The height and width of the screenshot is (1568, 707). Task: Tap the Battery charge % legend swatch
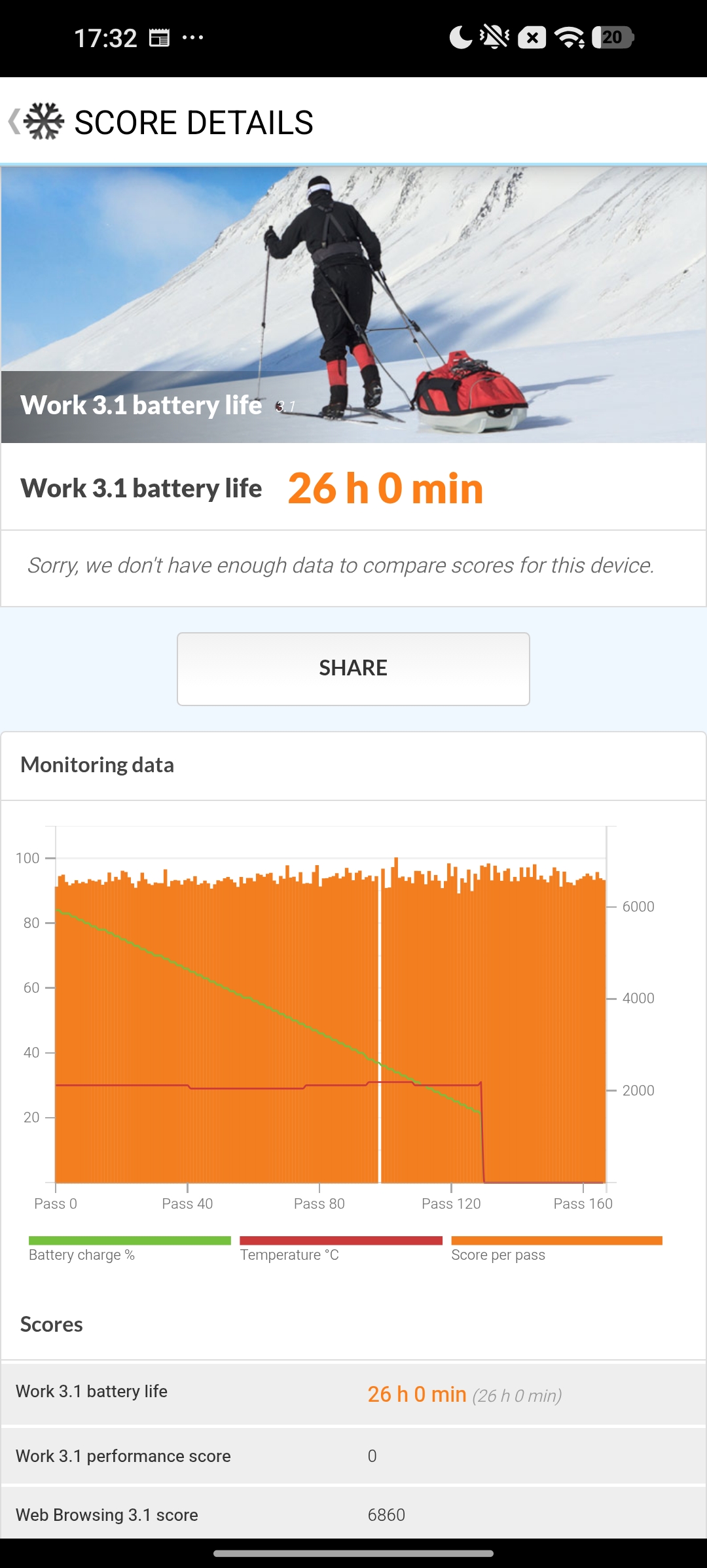pyautogui.click(x=130, y=1241)
